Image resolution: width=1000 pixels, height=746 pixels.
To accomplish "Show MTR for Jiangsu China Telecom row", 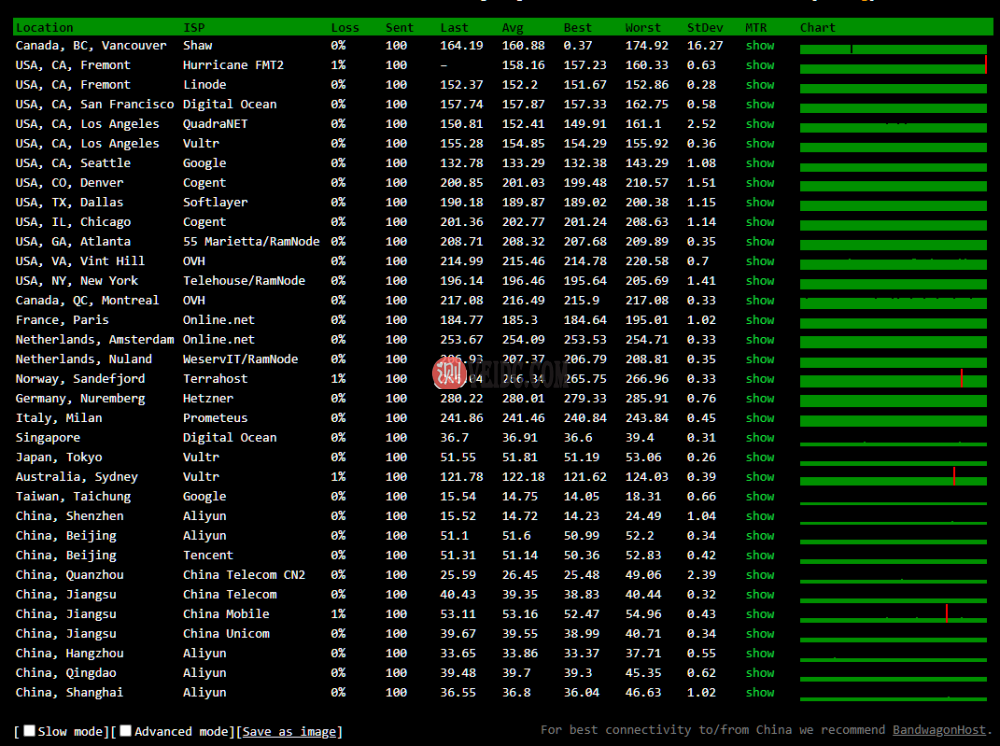I will 760,594.
